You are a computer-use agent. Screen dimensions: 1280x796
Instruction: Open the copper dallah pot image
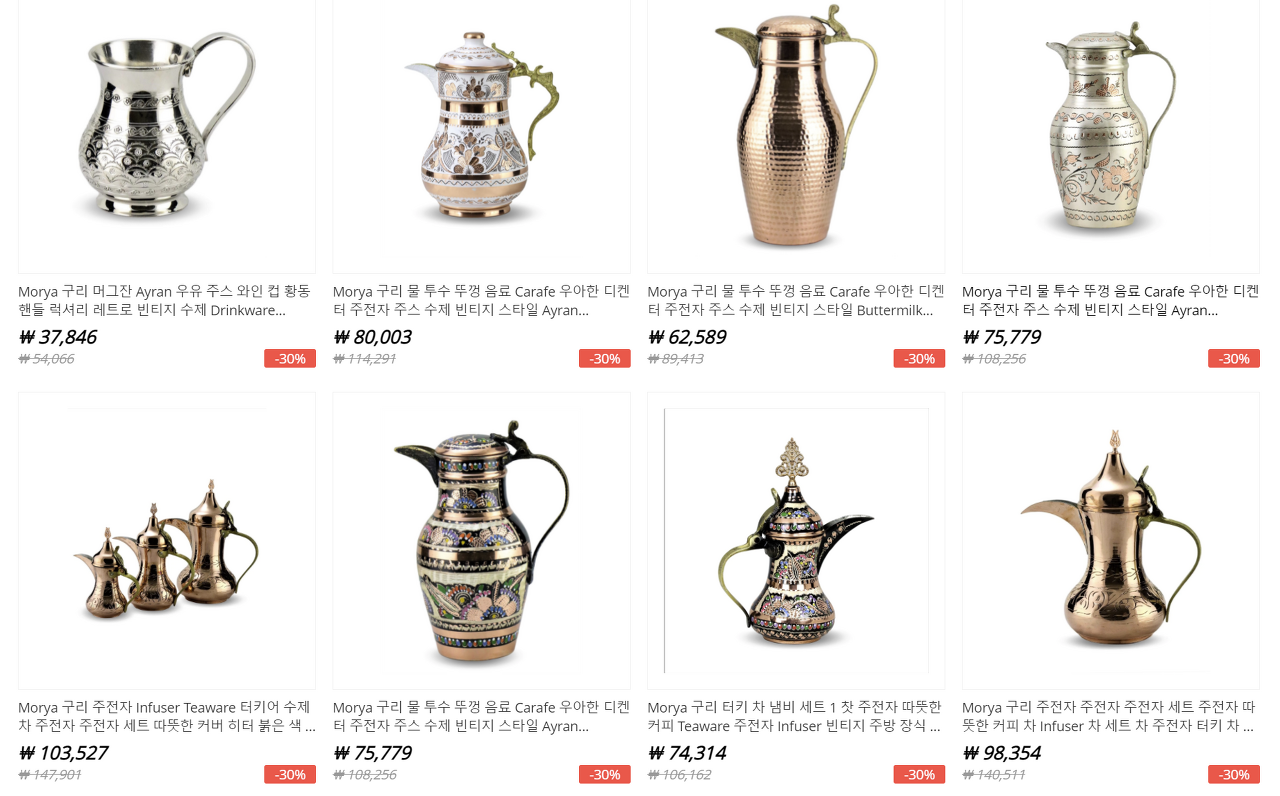click(1111, 541)
